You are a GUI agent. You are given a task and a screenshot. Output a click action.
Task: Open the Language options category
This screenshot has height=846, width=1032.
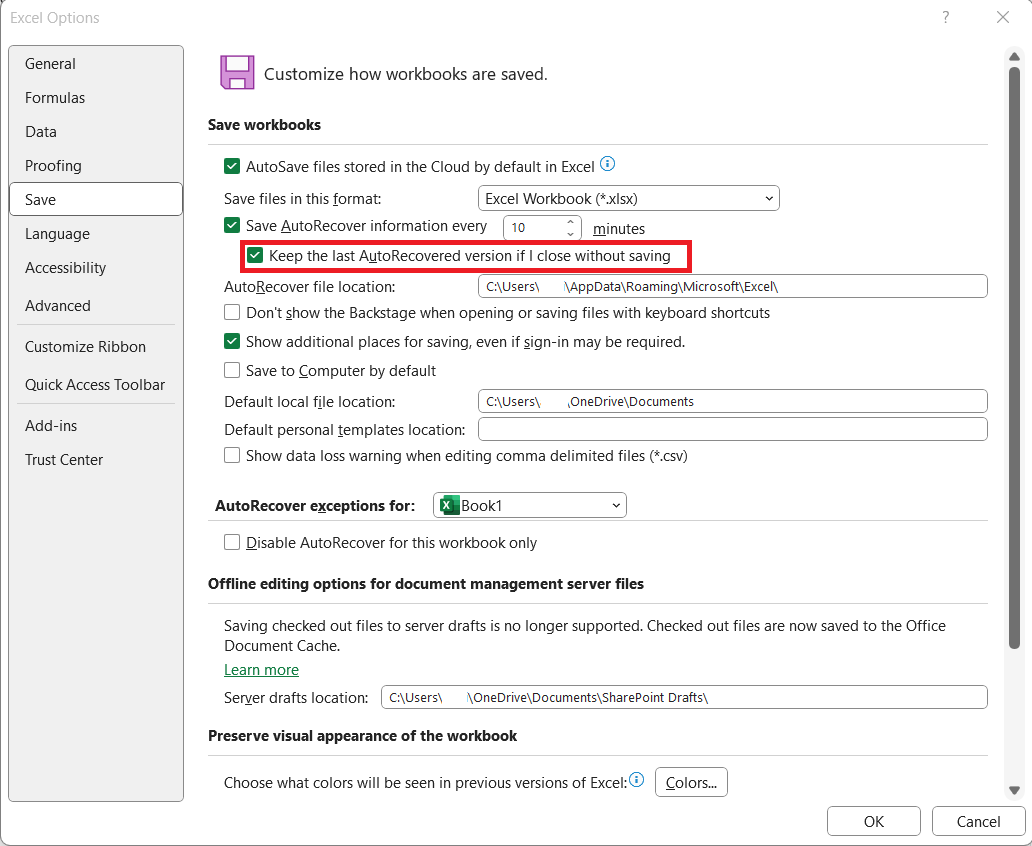(96, 234)
